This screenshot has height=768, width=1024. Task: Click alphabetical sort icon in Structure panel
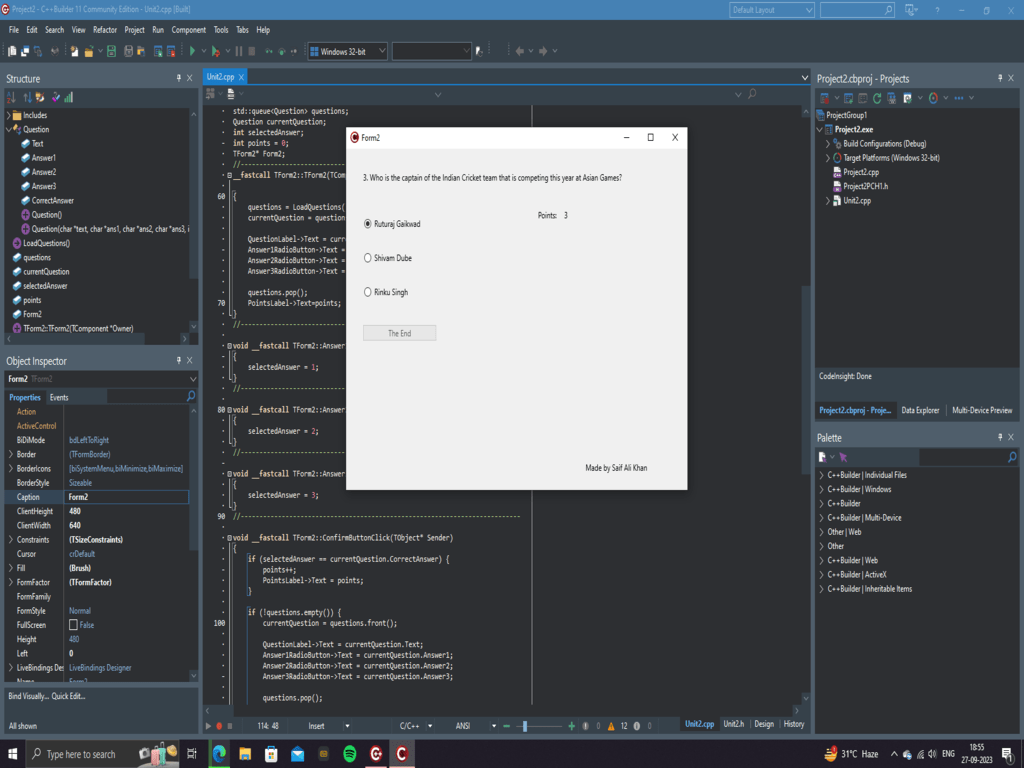[11, 97]
